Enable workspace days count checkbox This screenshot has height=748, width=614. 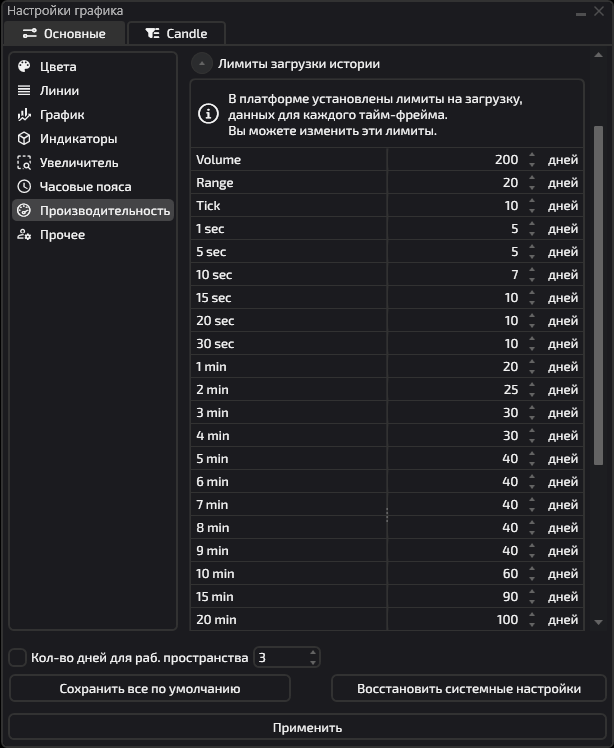click(17, 658)
